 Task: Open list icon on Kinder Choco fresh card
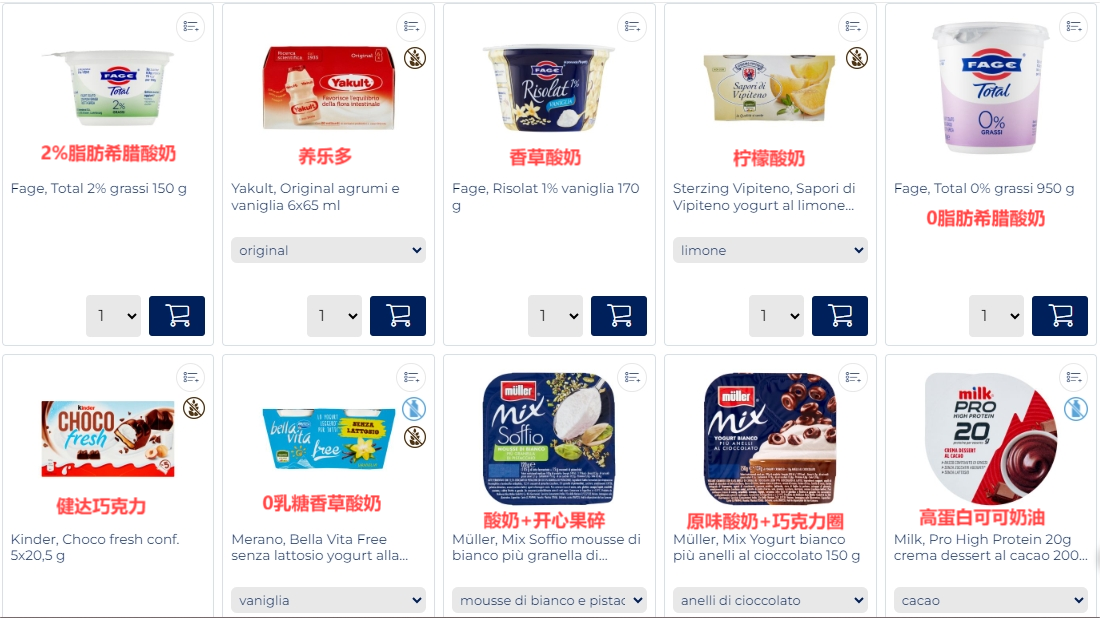coord(190,377)
